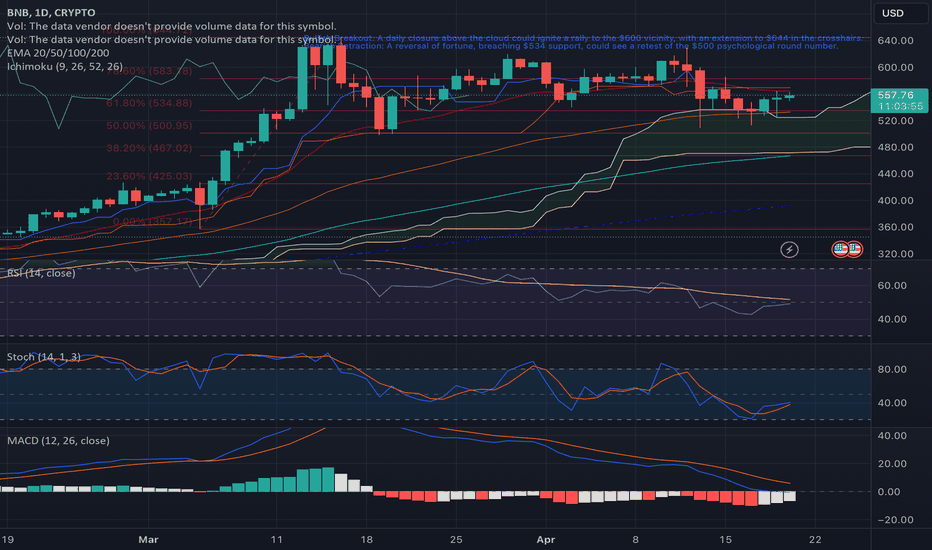Click the 25 date label on time axis

[x=456, y=540]
